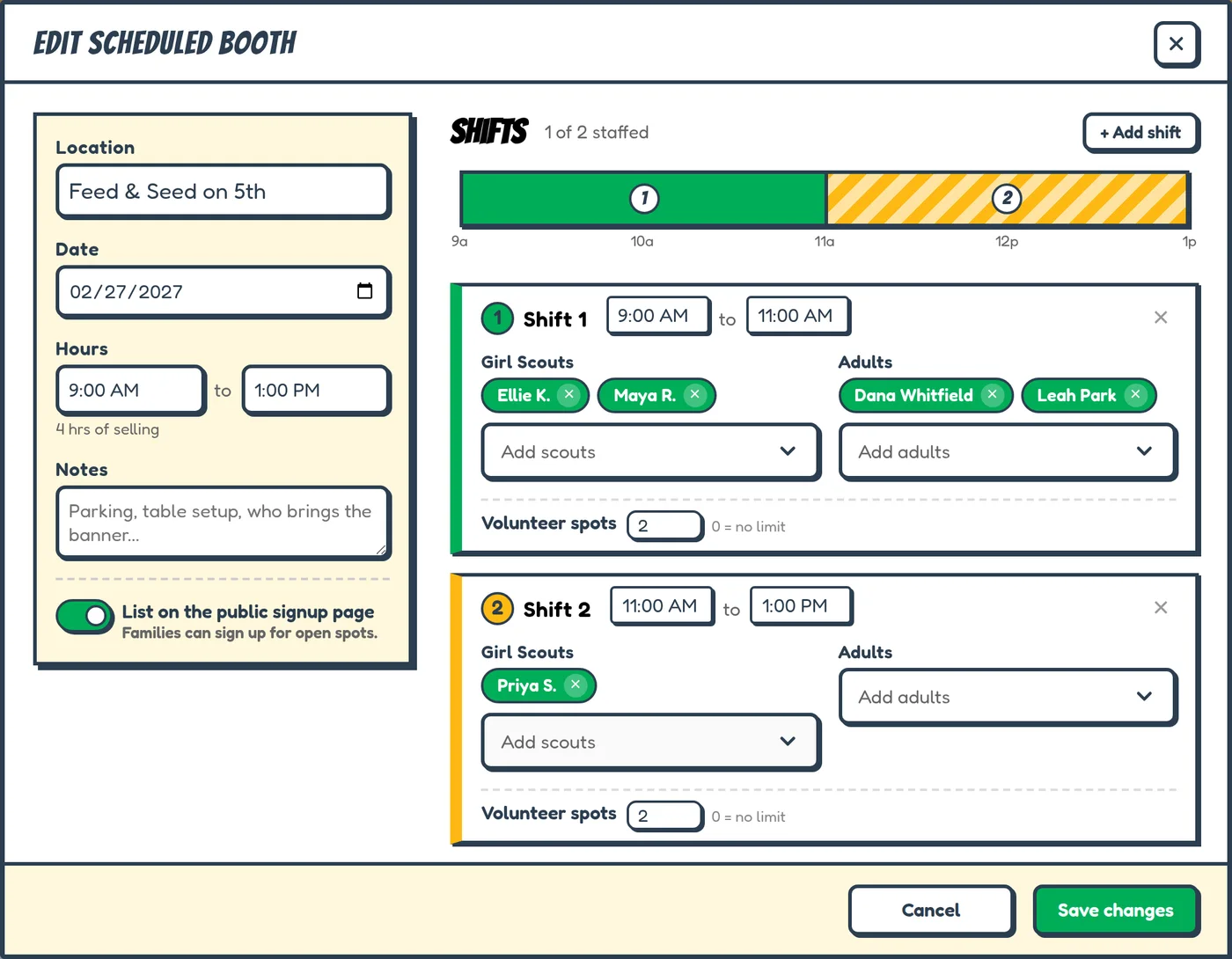Open Add scouts dropdown in Shift 1
The width and height of the screenshot is (1232, 959).
pyautogui.click(x=651, y=452)
